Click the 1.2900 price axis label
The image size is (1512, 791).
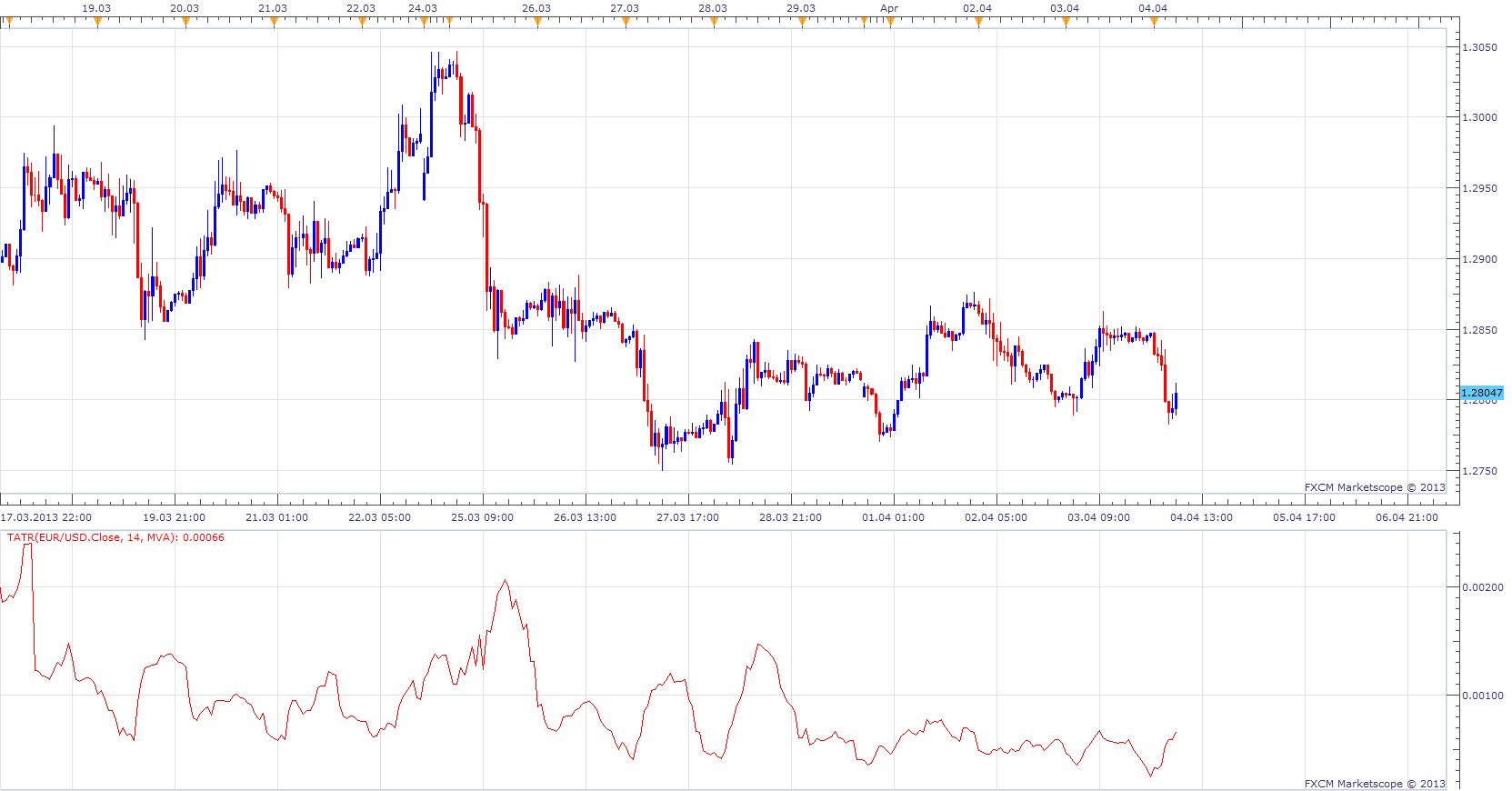[x=1479, y=259]
